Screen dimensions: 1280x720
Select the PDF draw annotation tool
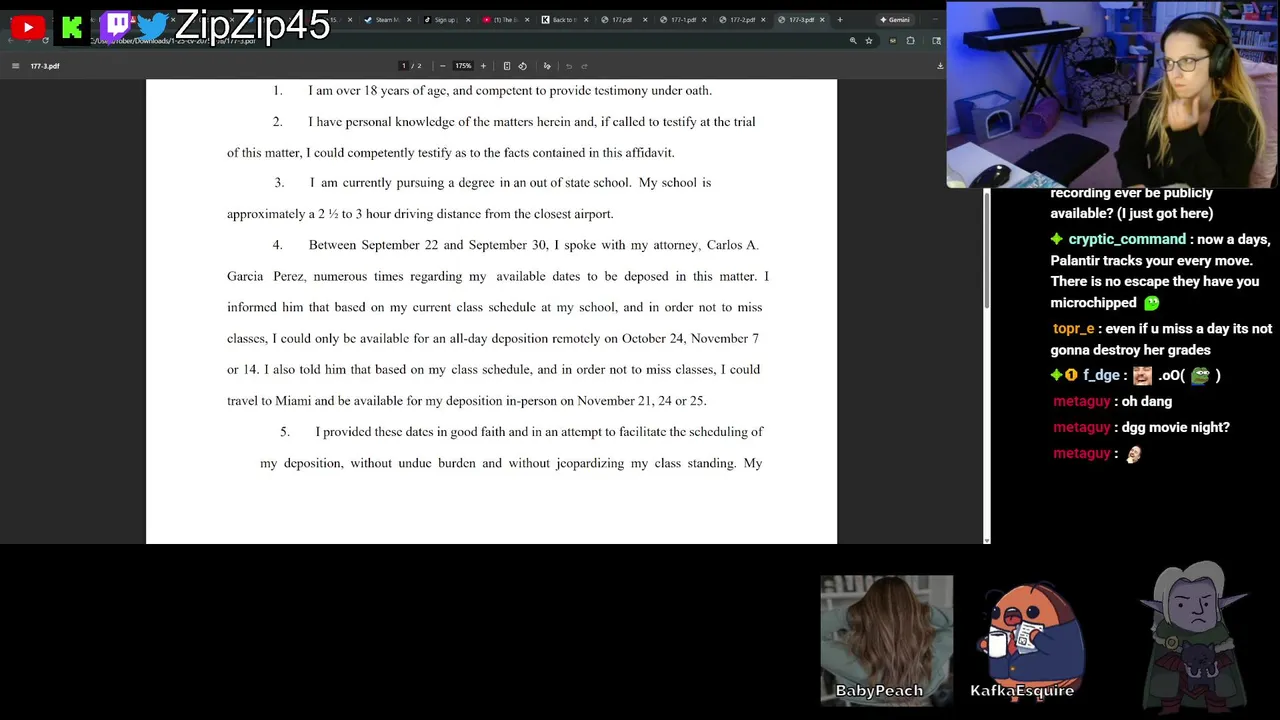tap(547, 66)
